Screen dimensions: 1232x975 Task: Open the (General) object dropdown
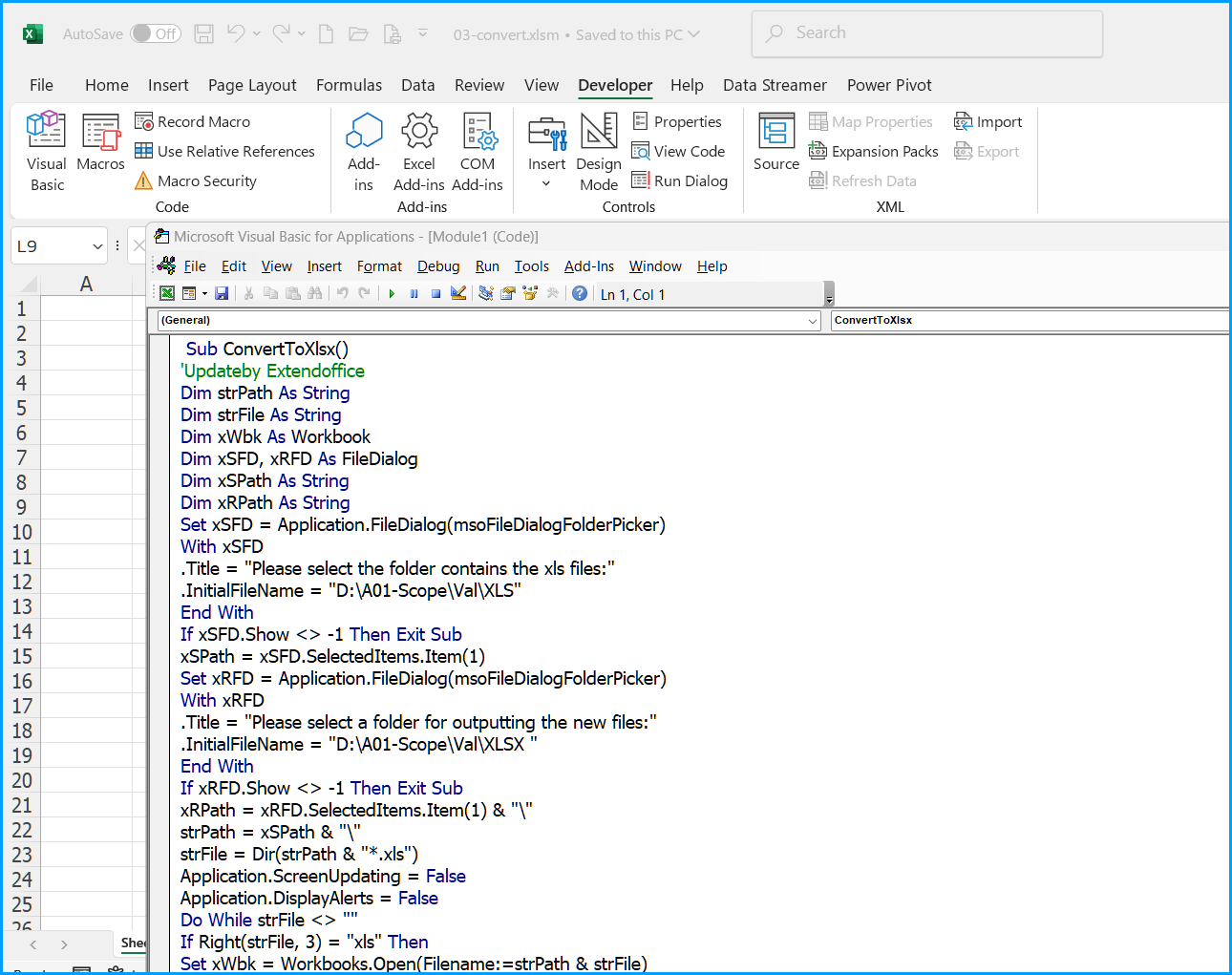[813, 320]
